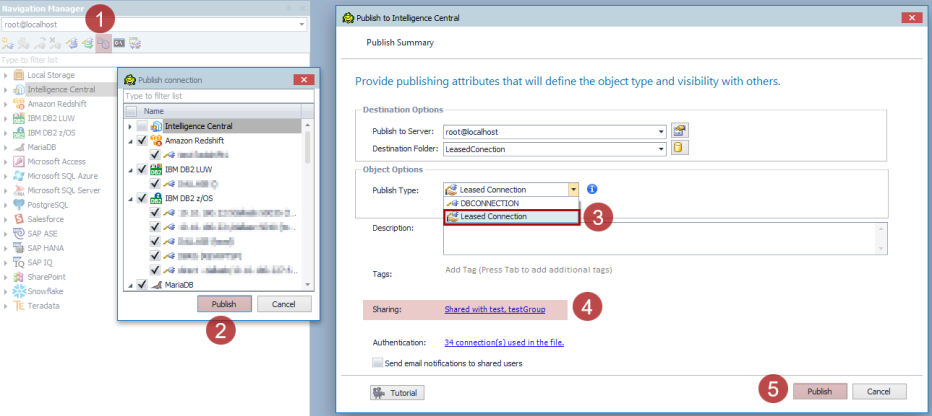
Task: Select Salesforce in Navigation Manager
Action: click(x=45, y=219)
